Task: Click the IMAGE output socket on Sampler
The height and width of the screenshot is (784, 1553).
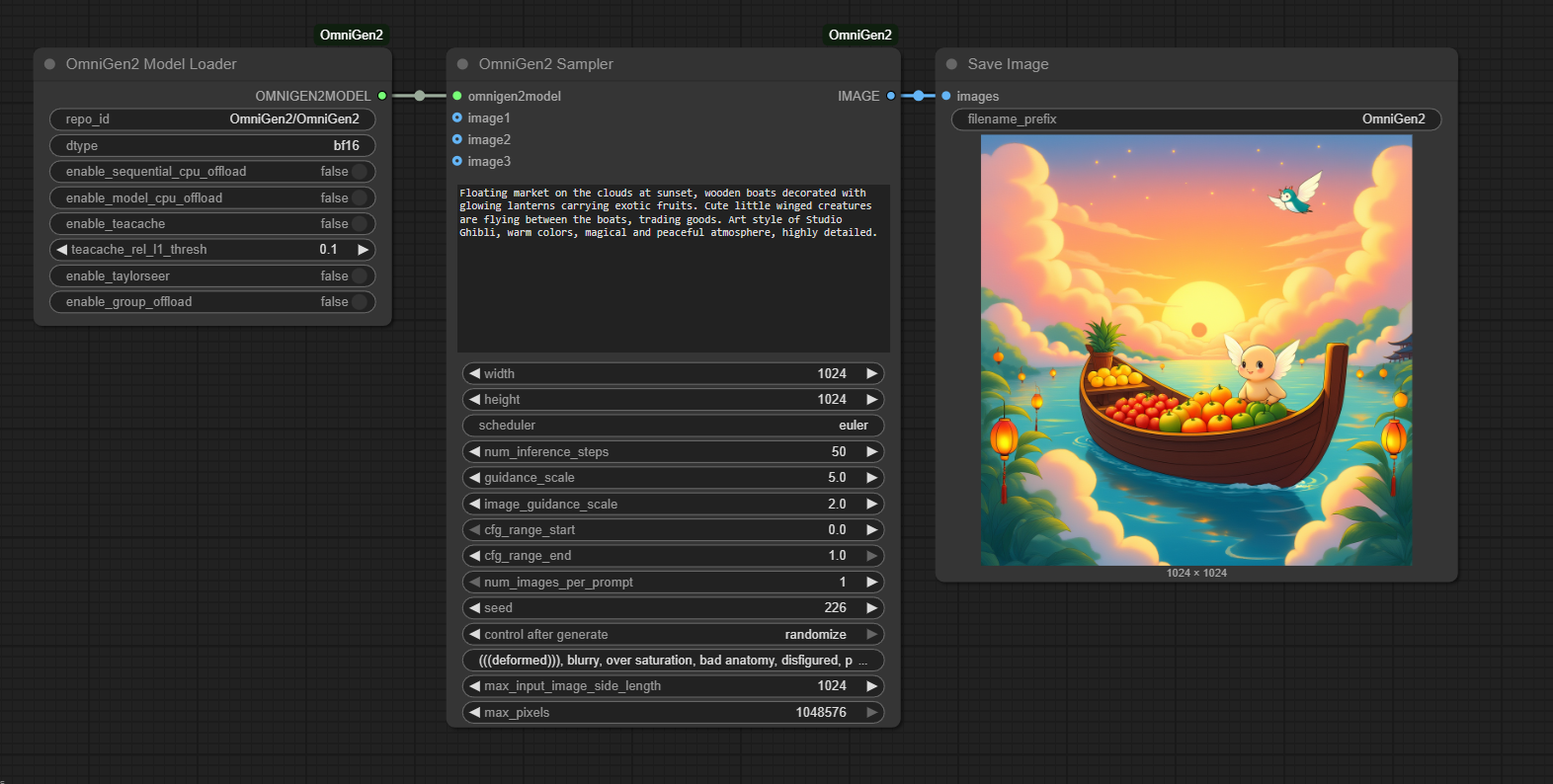Action: coord(891,96)
